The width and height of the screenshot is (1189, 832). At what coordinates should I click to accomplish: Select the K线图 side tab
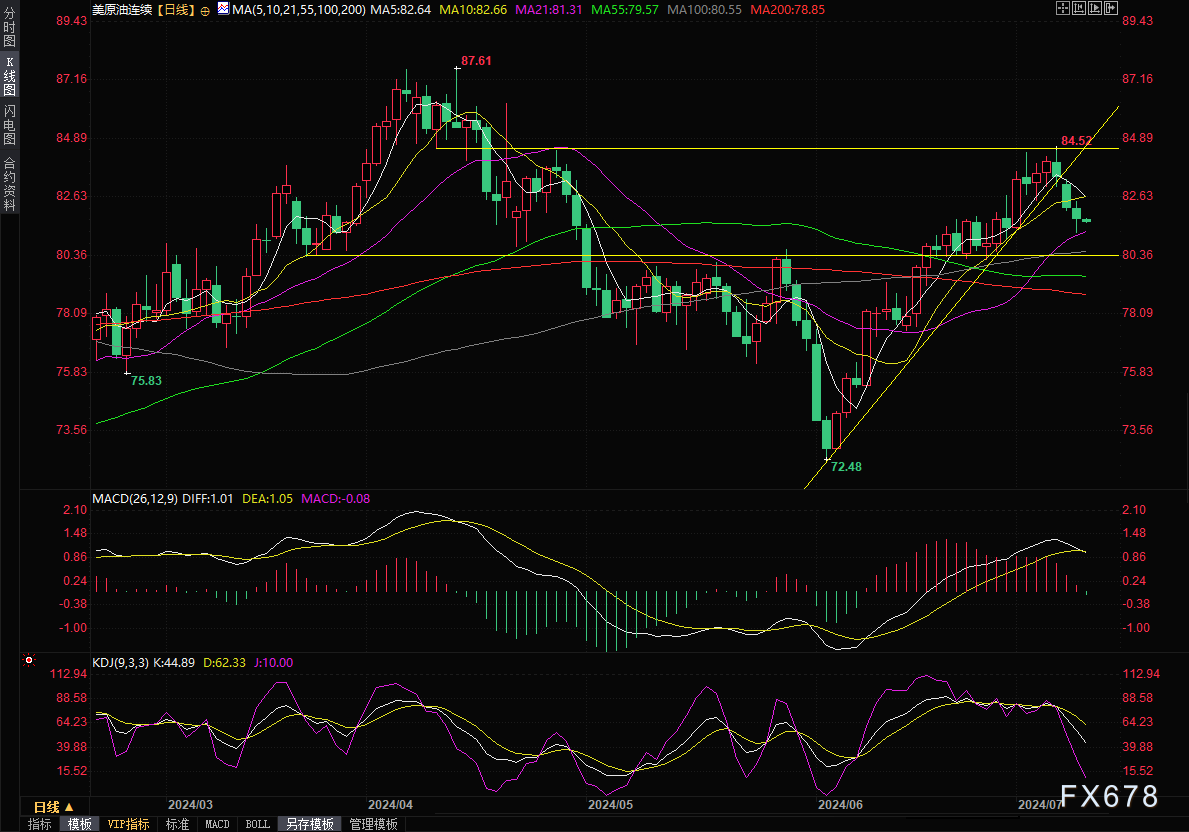click(9, 76)
